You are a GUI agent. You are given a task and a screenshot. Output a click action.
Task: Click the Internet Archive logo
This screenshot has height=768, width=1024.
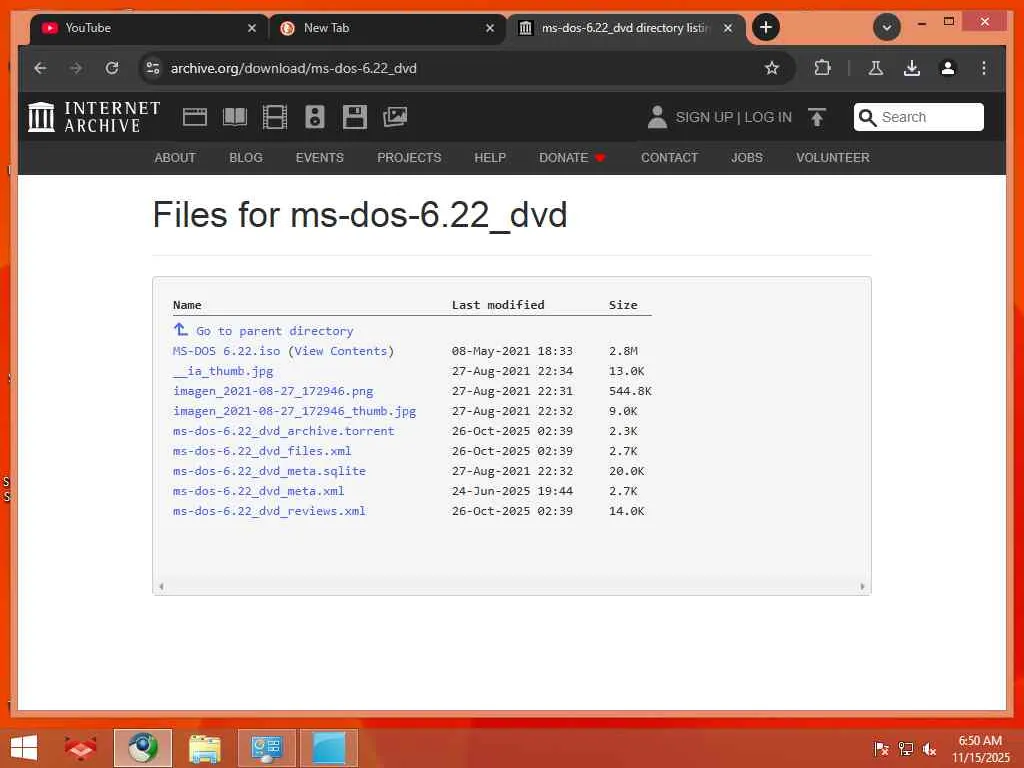94,118
